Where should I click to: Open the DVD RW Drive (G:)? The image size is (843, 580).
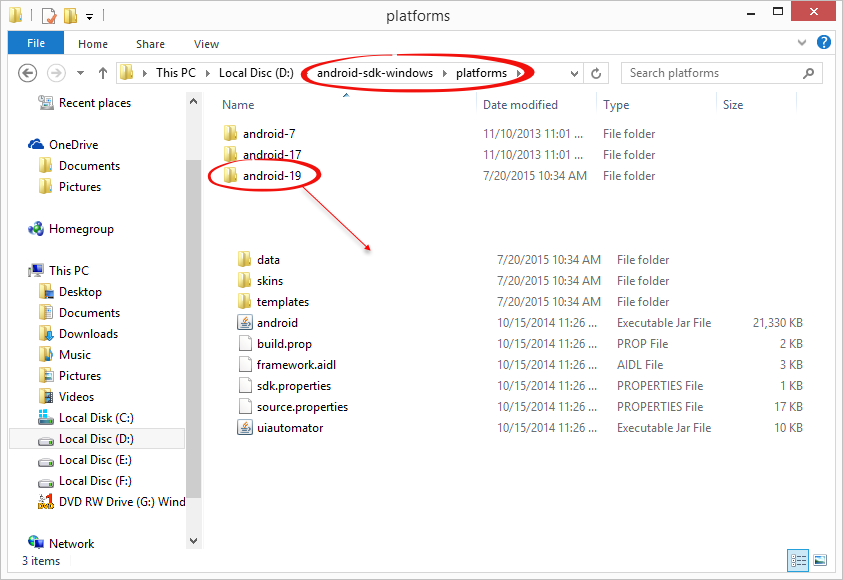click(120, 502)
